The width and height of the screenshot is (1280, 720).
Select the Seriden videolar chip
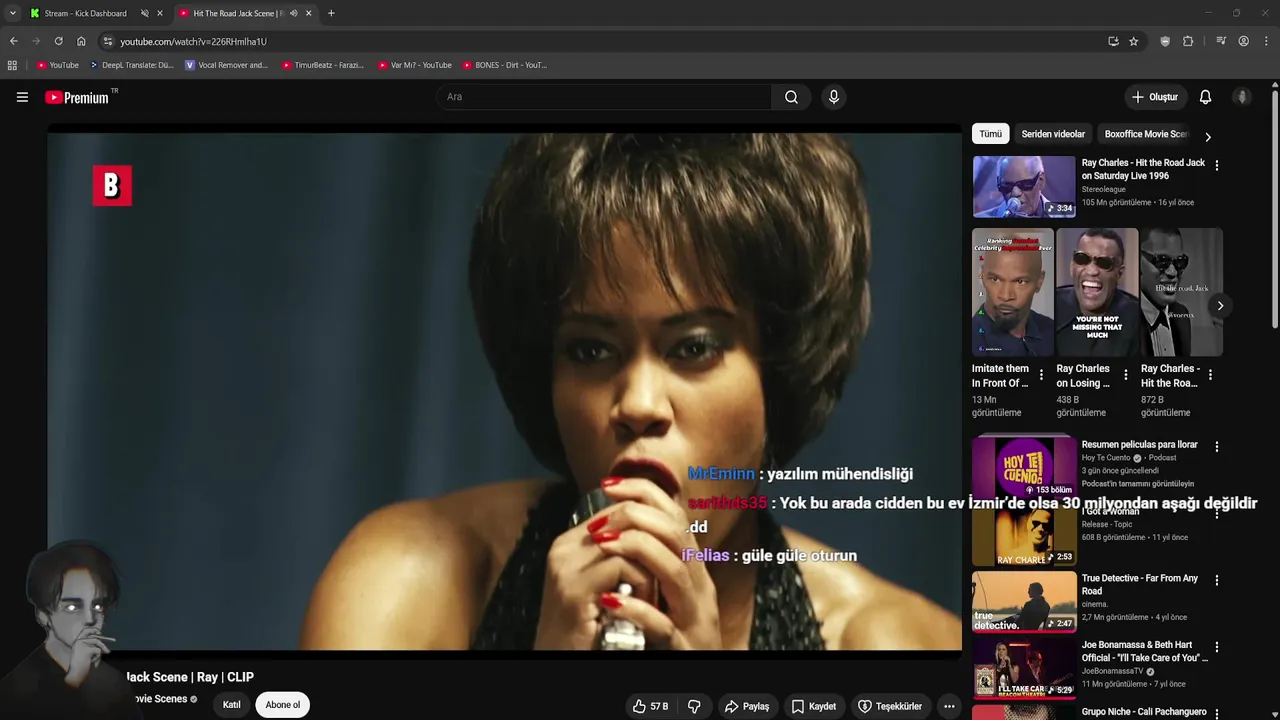1053,134
